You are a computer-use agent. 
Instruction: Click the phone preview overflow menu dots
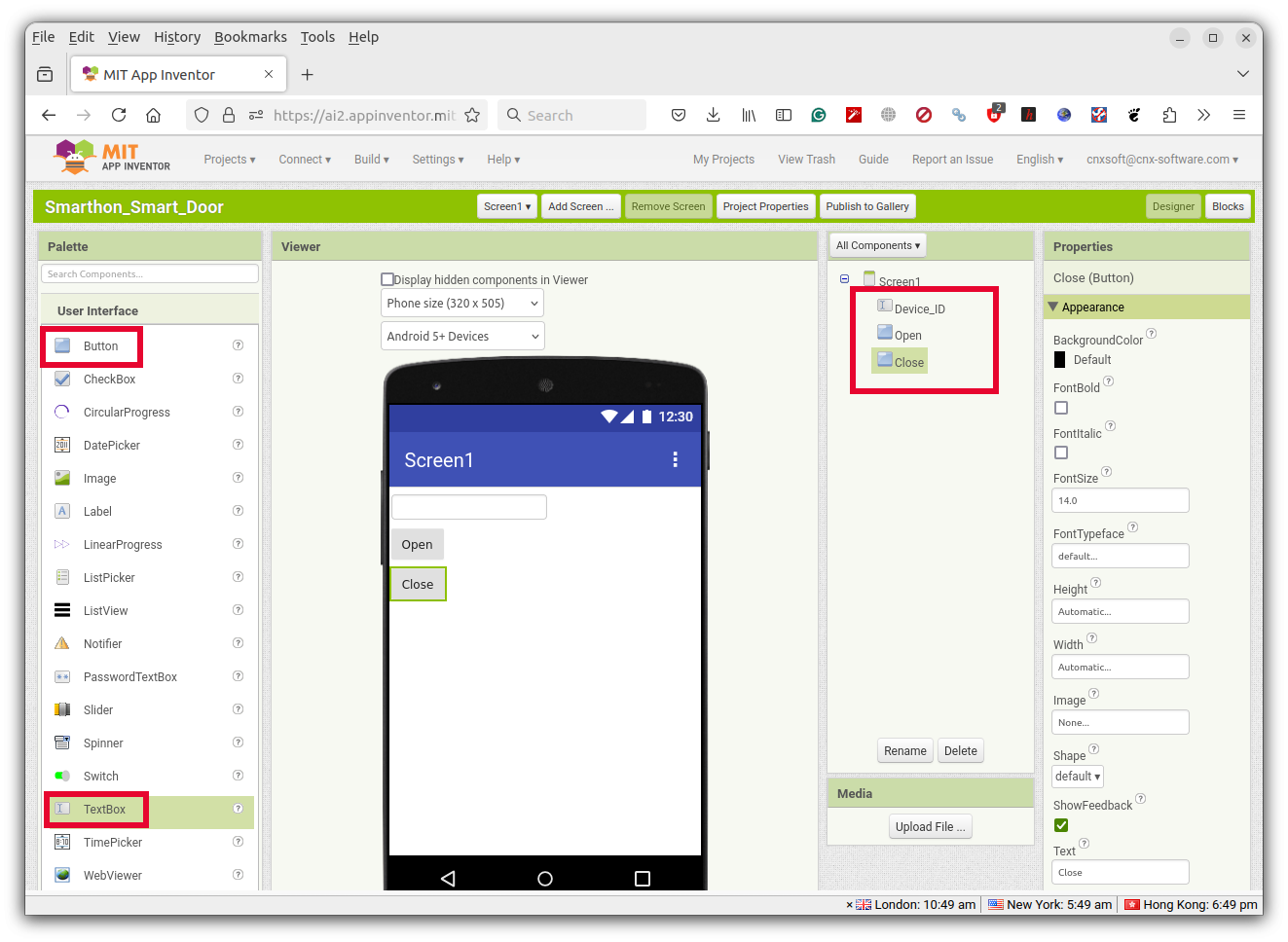tap(676, 459)
